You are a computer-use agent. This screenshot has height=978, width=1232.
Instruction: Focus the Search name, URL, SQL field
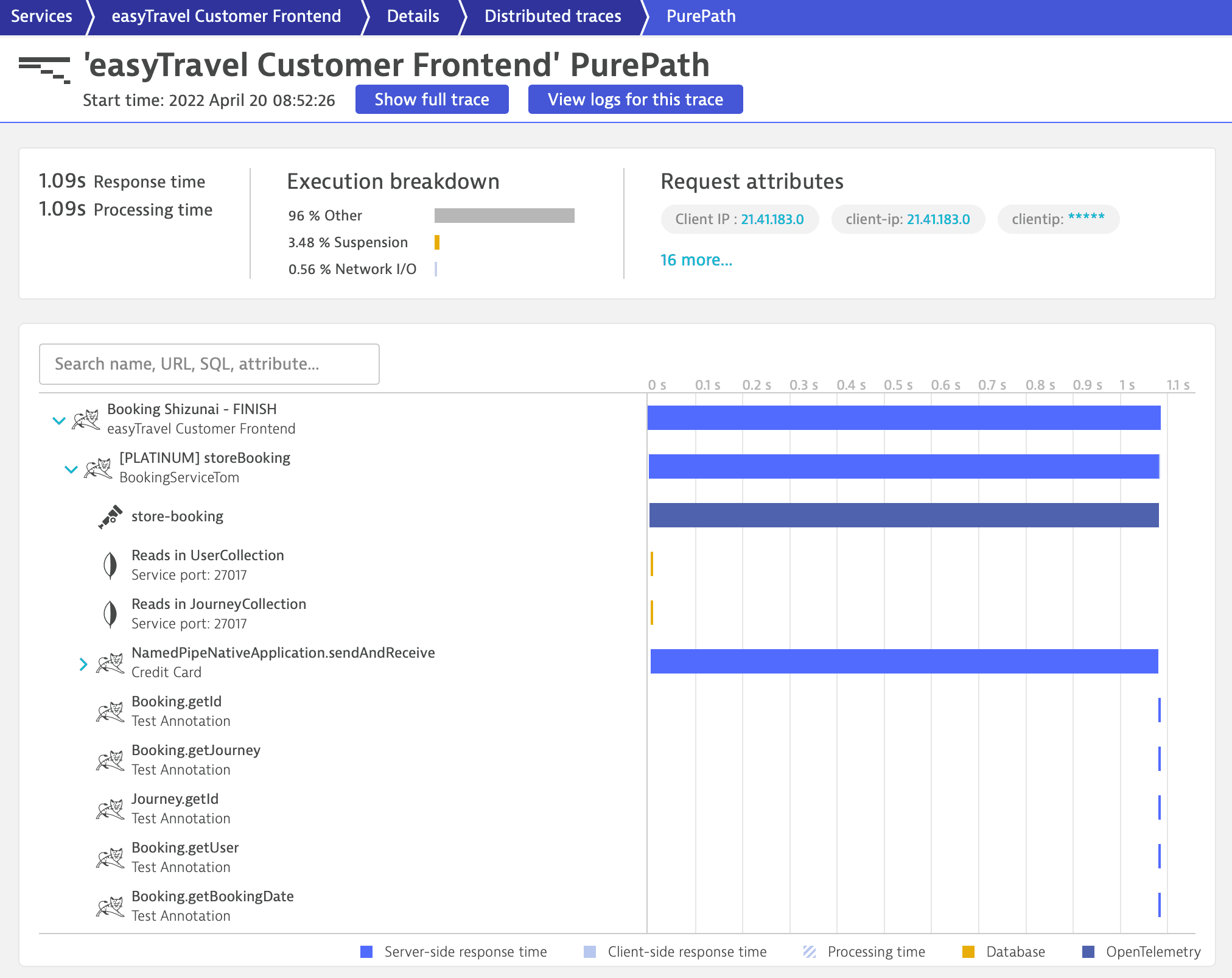pos(209,364)
